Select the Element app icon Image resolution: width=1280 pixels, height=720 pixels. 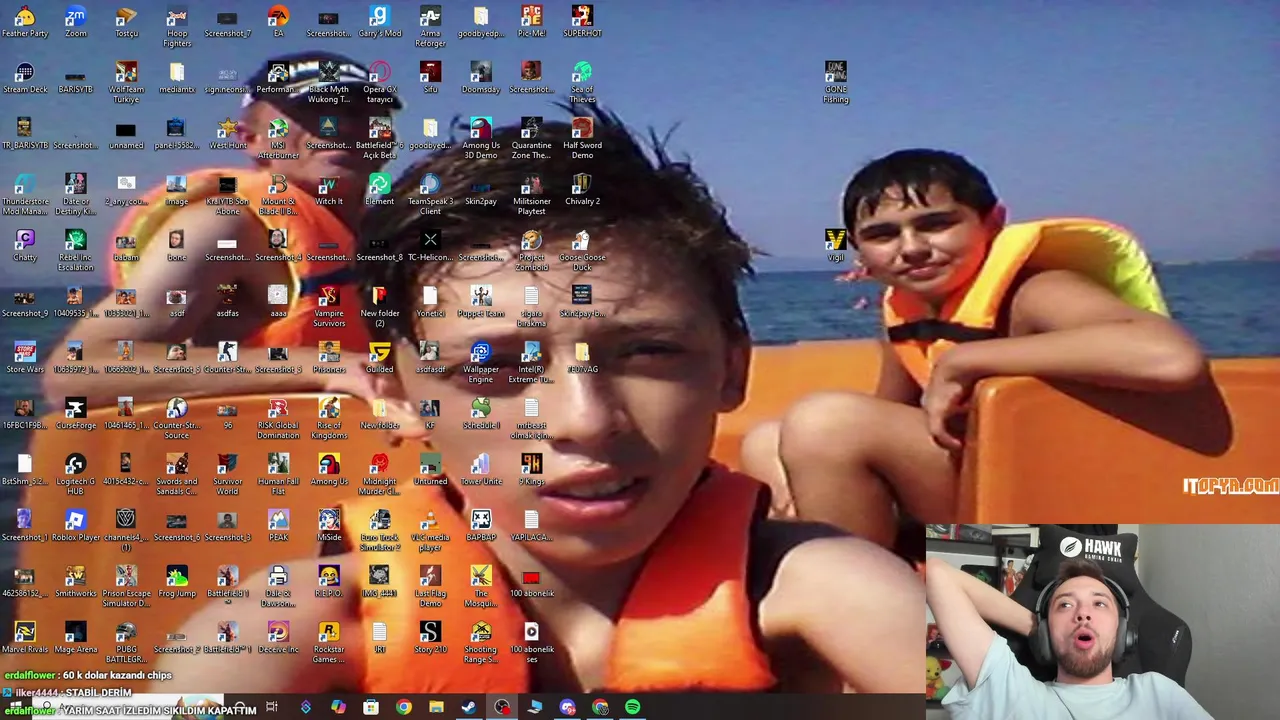click(x=379, y=190)
